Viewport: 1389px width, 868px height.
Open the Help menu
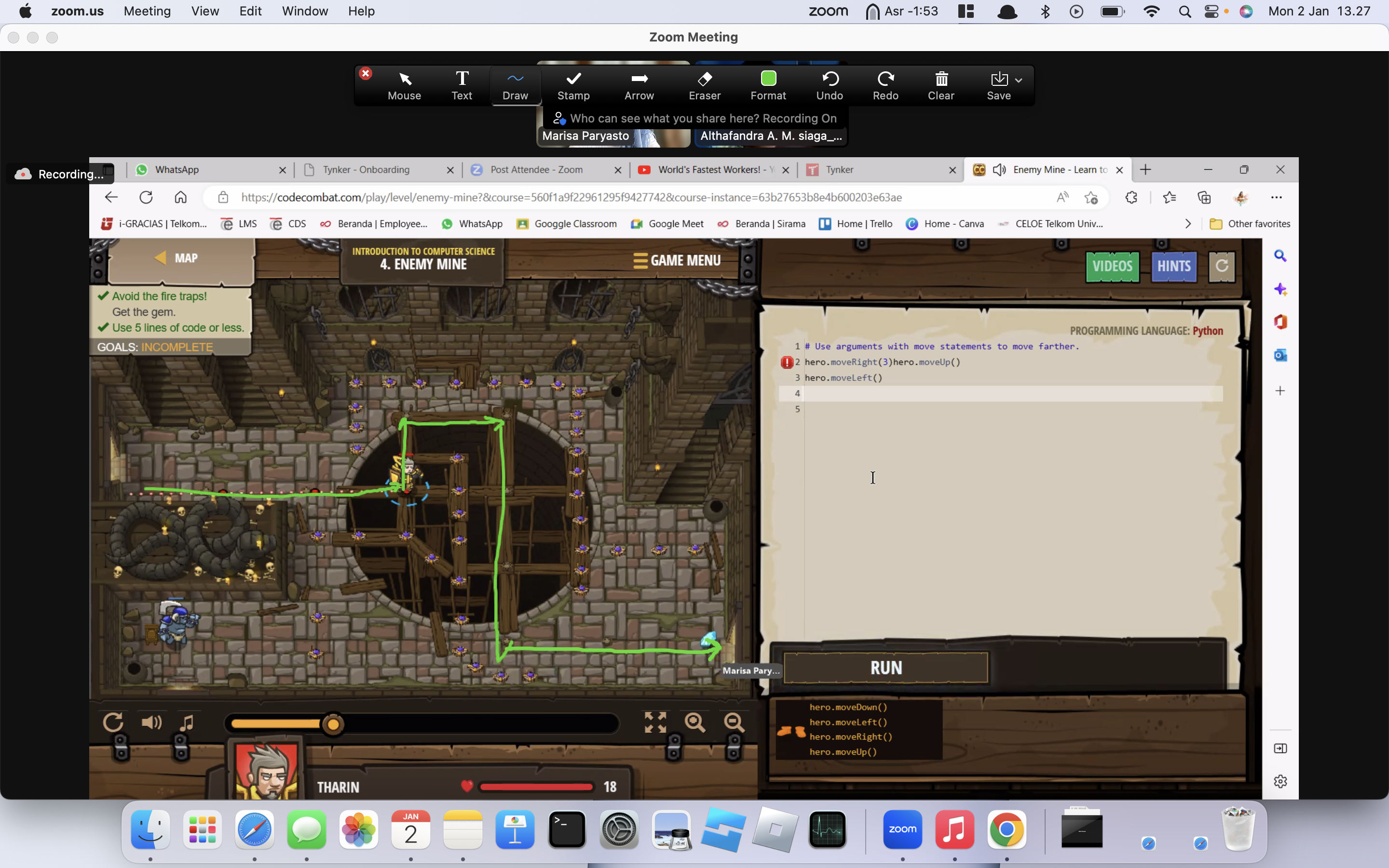click(x=361, y=11)
